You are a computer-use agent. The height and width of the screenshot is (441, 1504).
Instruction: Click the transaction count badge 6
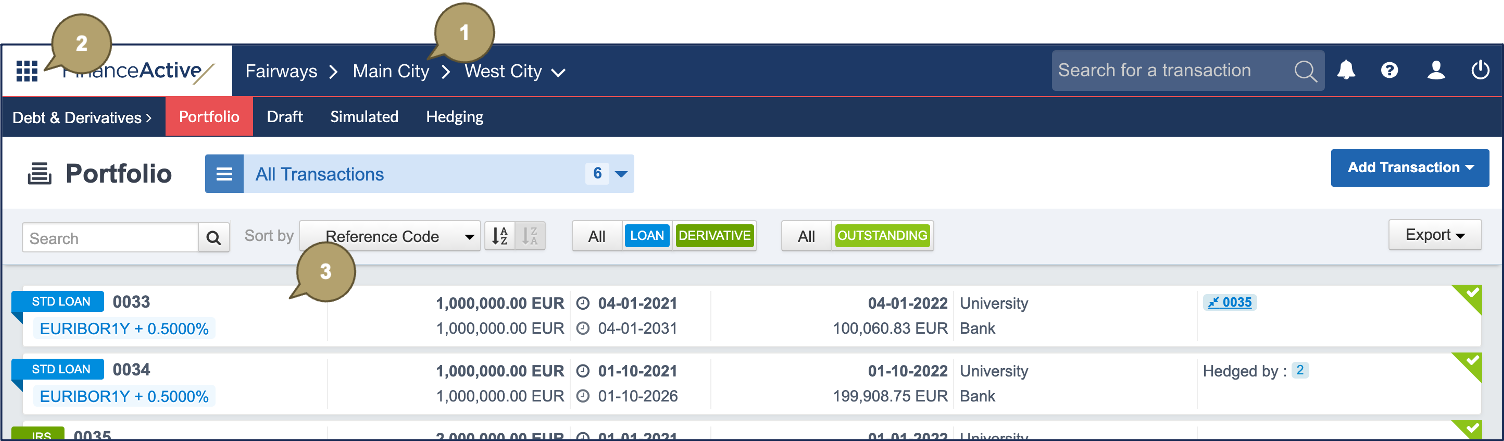click(x=597, y=174)
